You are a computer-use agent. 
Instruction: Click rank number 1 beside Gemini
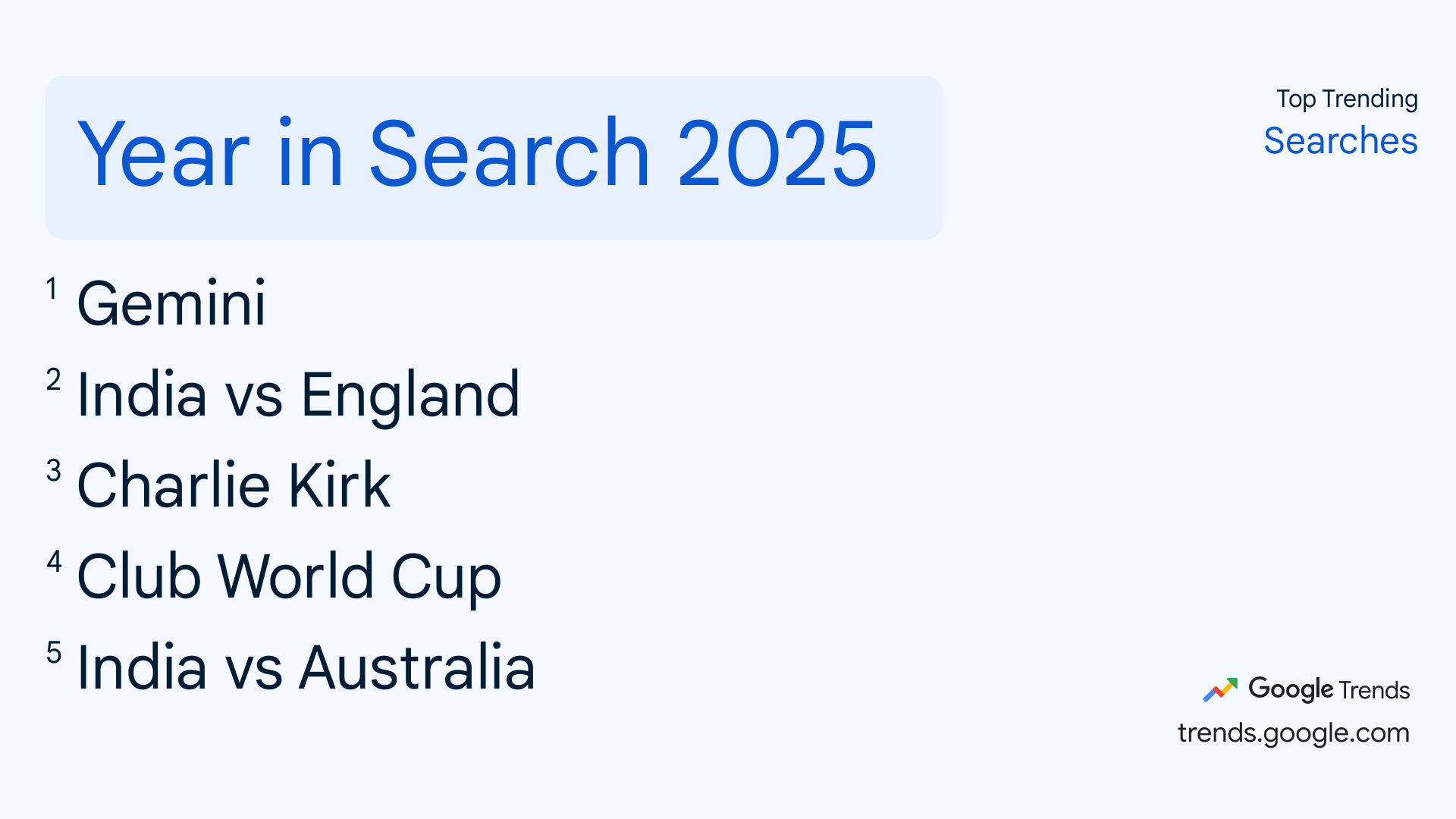52,289
